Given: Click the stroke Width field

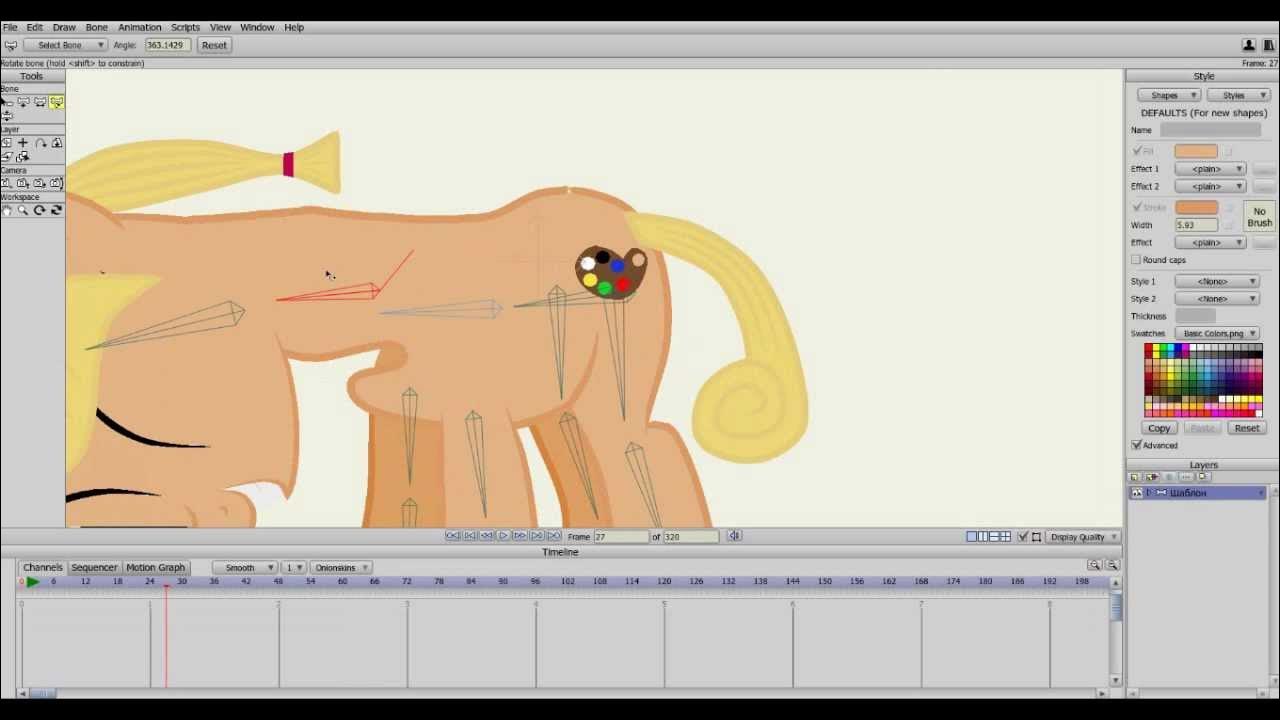Looking at the screenshot, I should [x=1196, y=225].
